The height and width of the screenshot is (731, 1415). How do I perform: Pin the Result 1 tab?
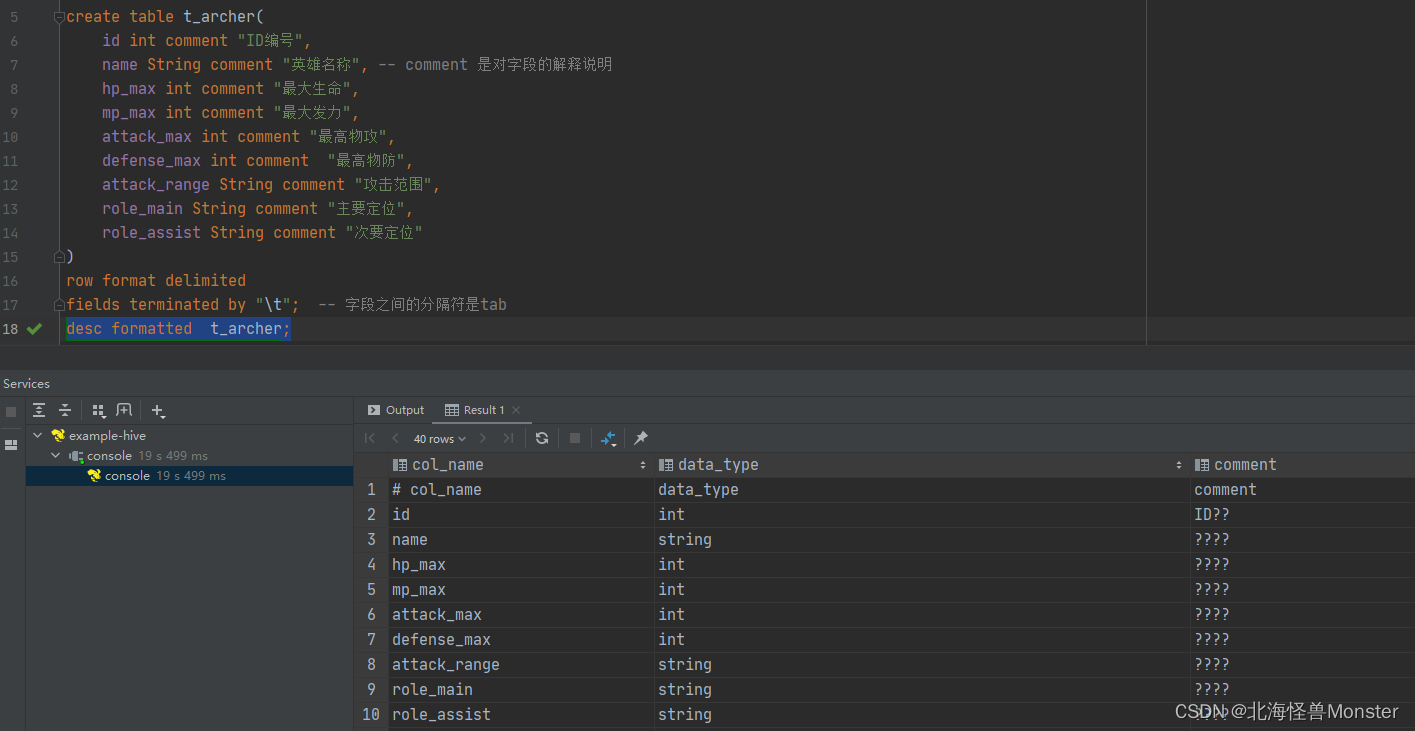click(x=641, y=438)
